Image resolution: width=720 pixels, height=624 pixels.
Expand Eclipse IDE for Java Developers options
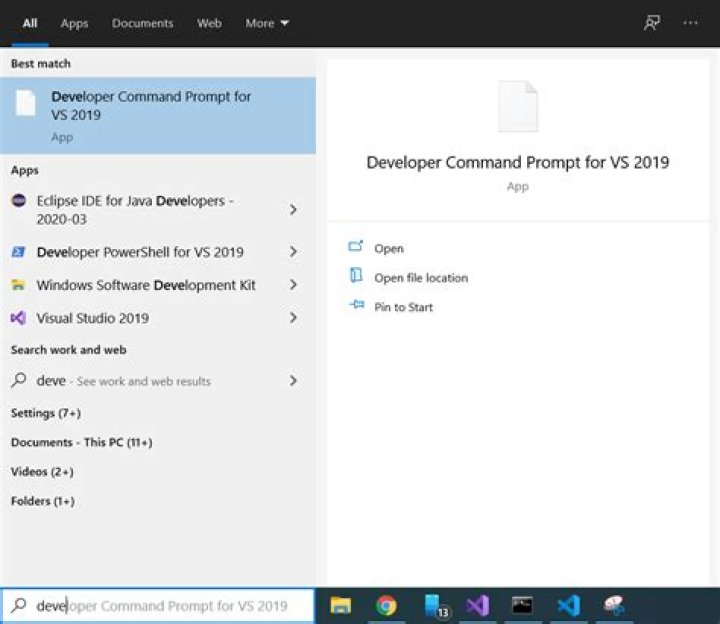[293, 209]
